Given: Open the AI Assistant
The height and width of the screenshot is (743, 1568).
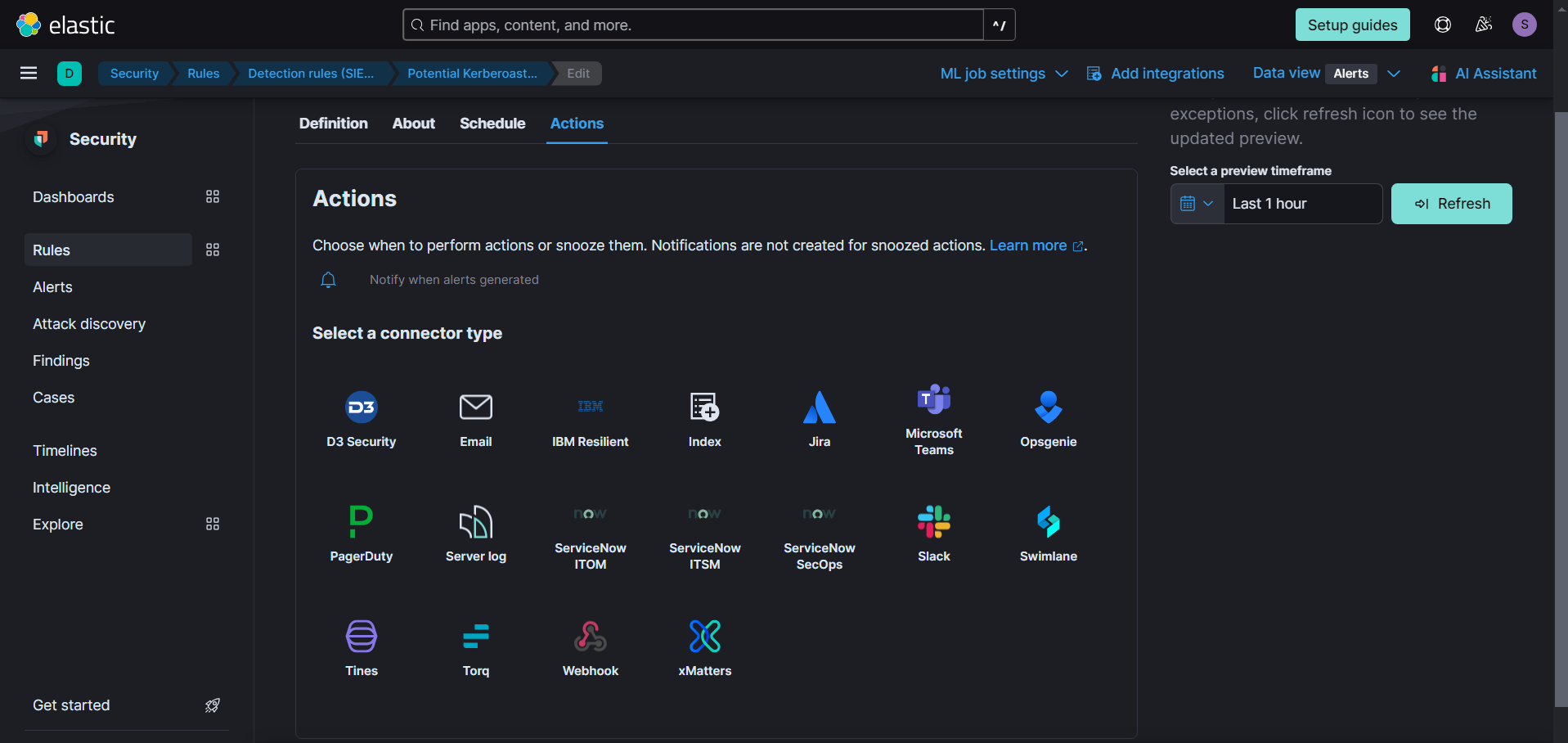Looking at the screenshot, I should 1484,74.
